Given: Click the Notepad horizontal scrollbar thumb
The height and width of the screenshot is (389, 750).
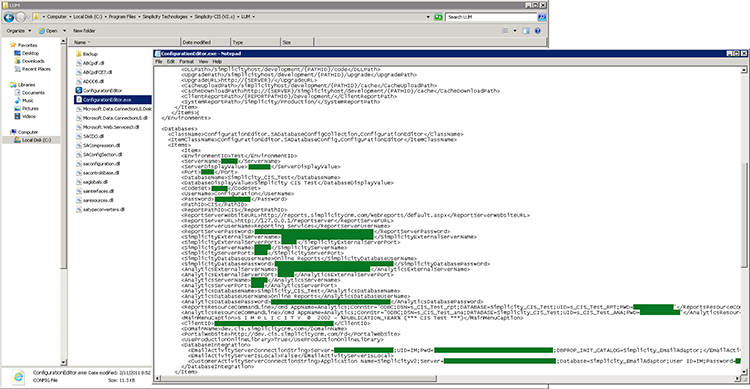Looking at the screenshot, I should pos(299,378).
